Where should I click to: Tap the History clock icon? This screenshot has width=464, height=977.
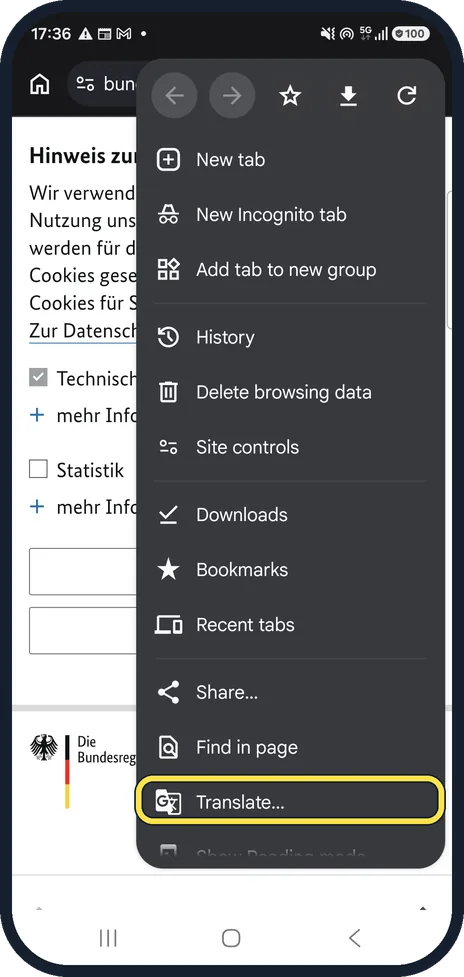168,338
